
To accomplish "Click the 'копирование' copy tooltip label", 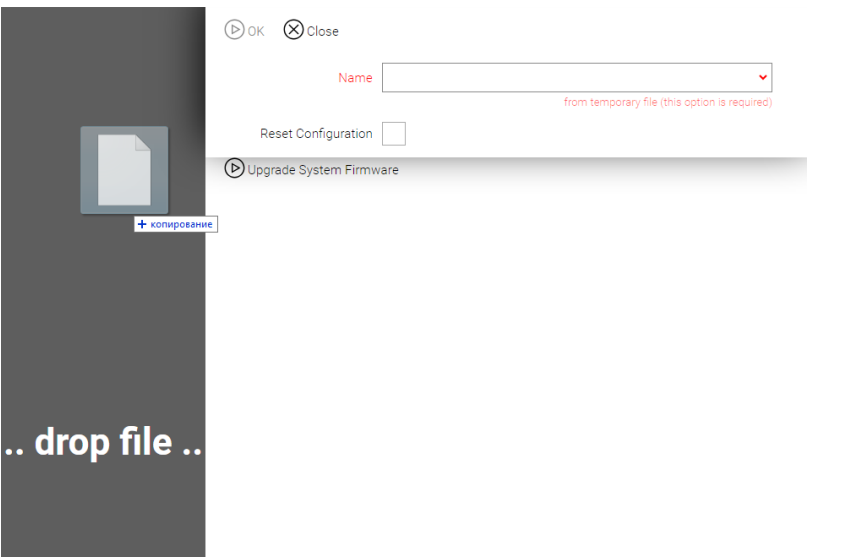I will tap(182, 225).
